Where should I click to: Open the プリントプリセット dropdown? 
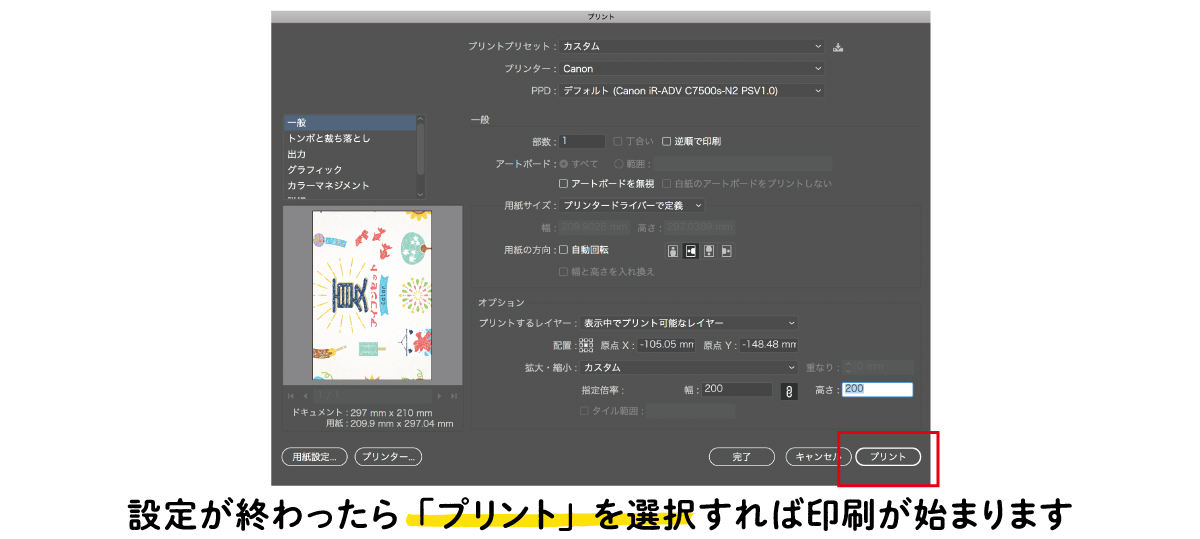(691, 46)
